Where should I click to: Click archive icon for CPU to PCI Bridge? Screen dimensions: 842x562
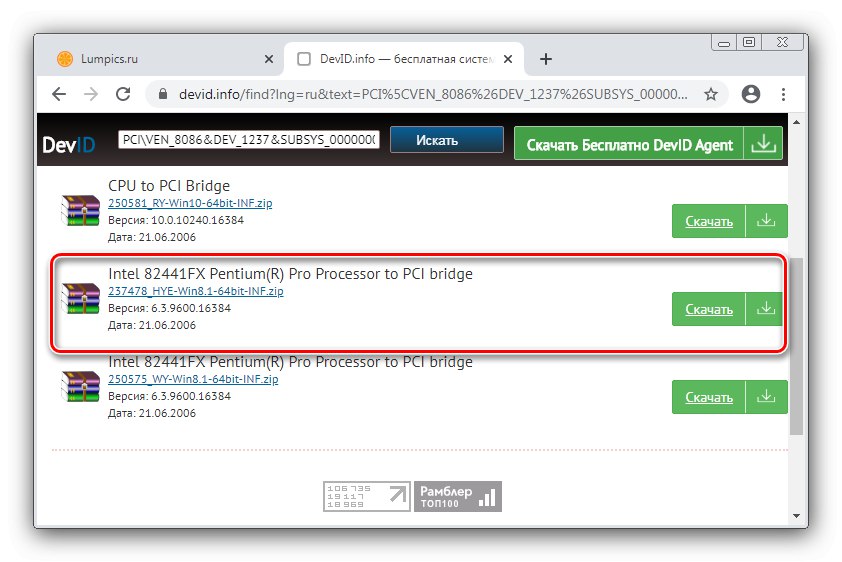pyautogui.click(x=80, y=210)
